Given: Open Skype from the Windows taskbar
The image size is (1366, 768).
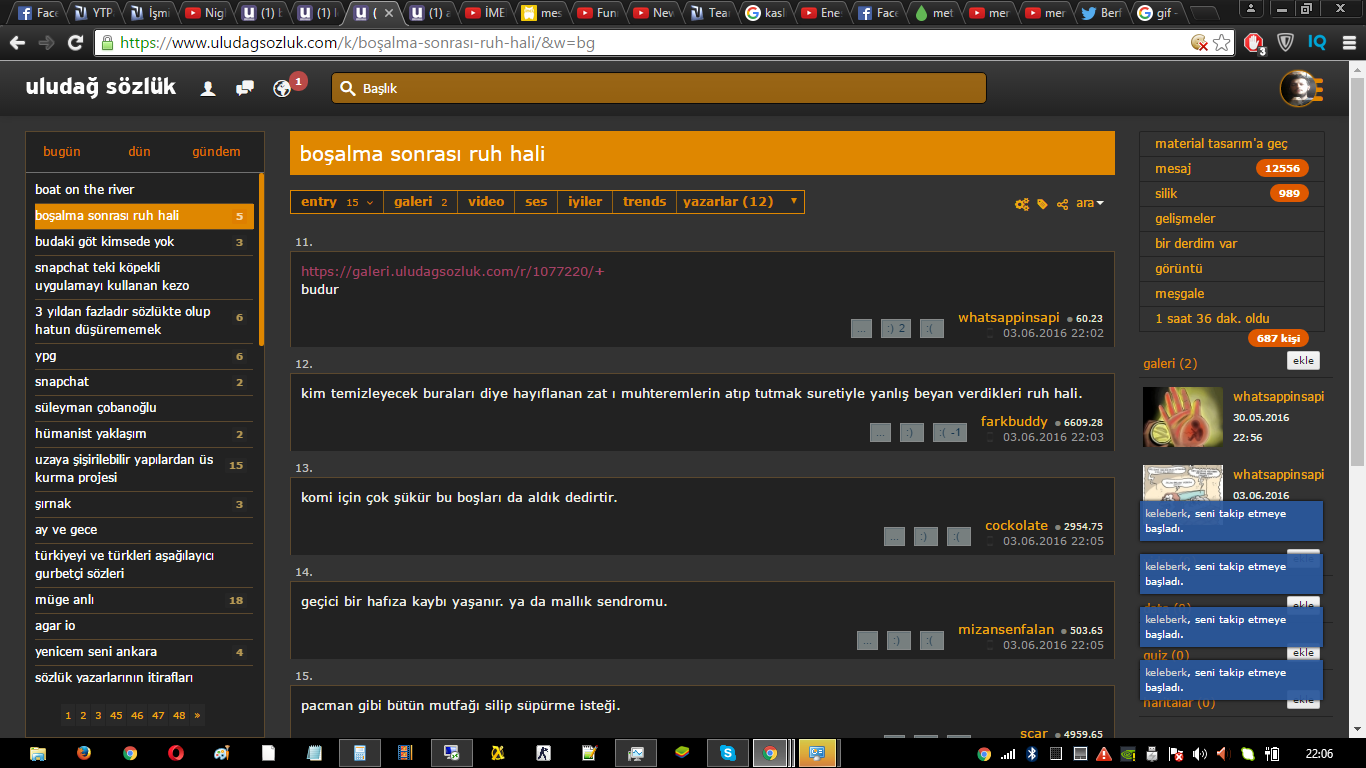Looking at the screenshot, I should click(x=728, y=753).
